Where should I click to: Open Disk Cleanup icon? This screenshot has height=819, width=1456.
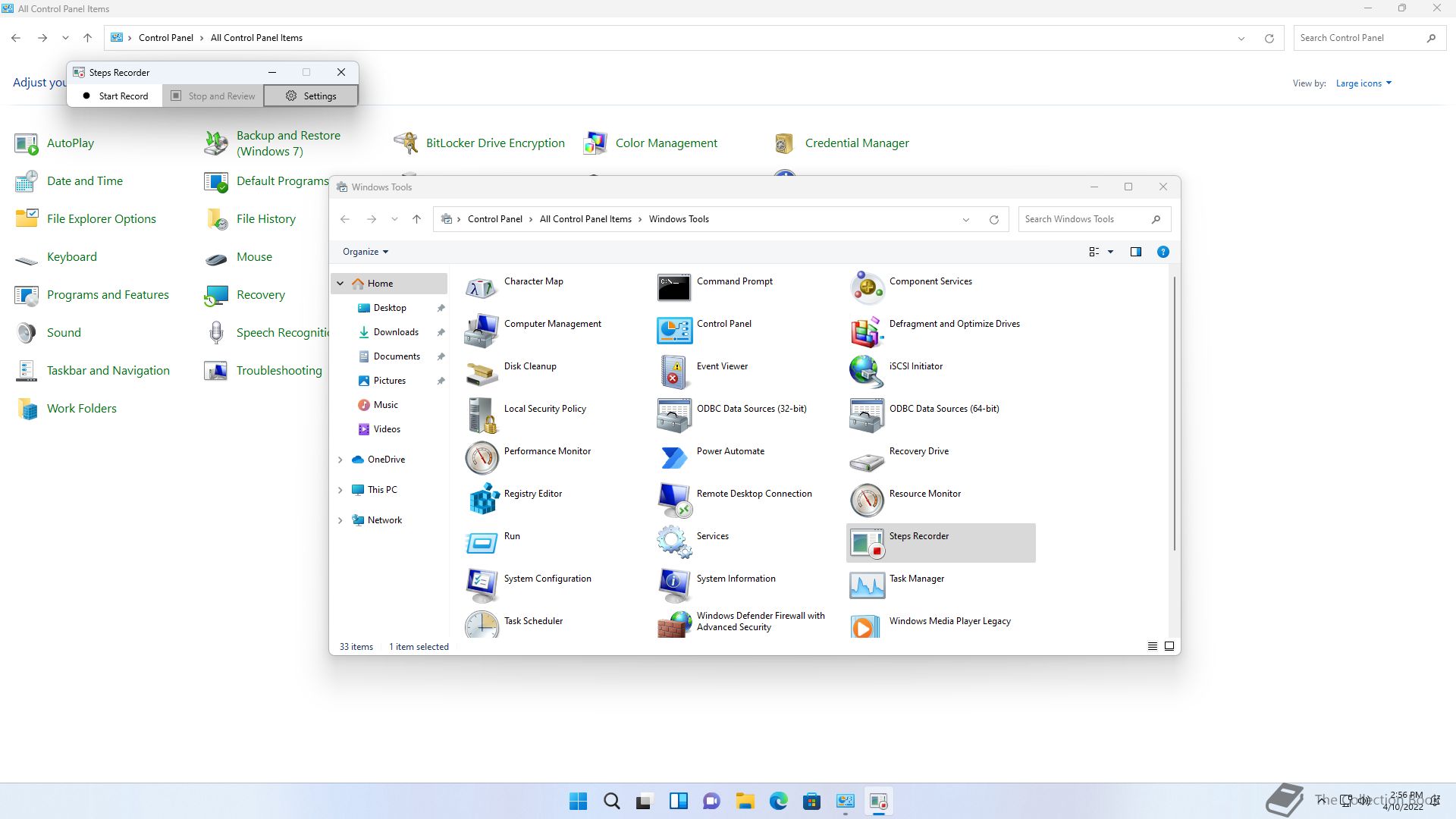(482, 373)
